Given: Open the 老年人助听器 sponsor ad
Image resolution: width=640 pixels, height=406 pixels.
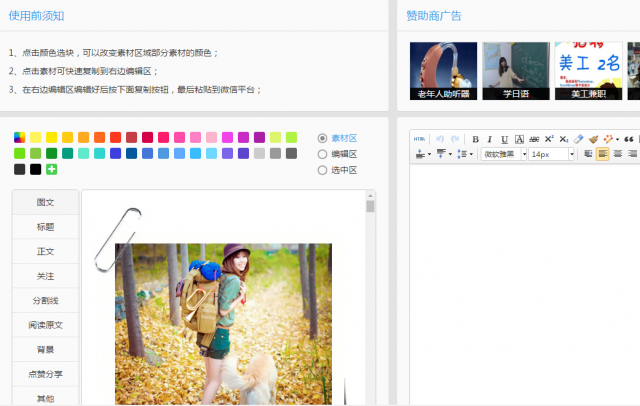Looking at the screenshot, I should [x=443, y=71].
